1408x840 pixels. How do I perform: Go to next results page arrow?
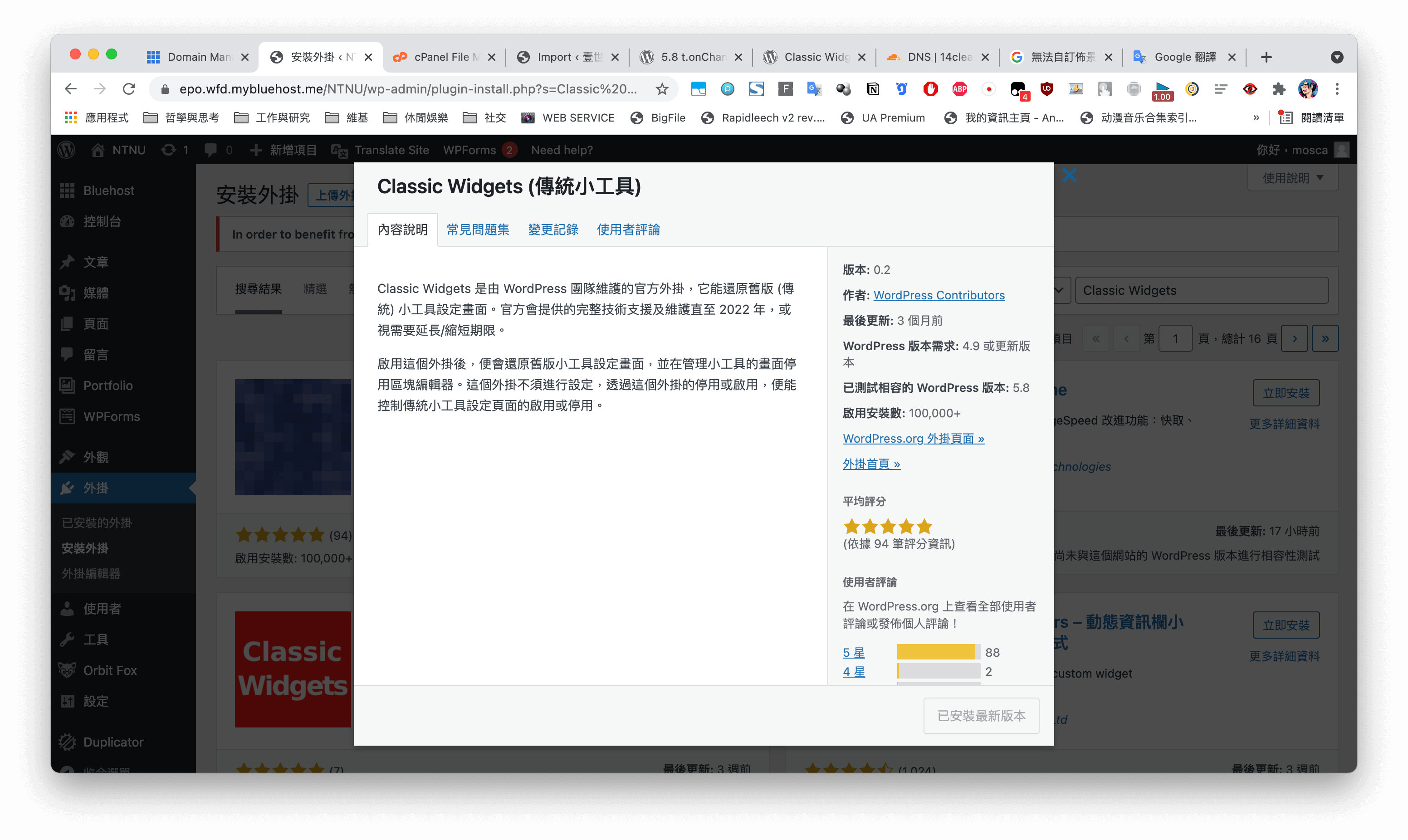coord(1295,339)
